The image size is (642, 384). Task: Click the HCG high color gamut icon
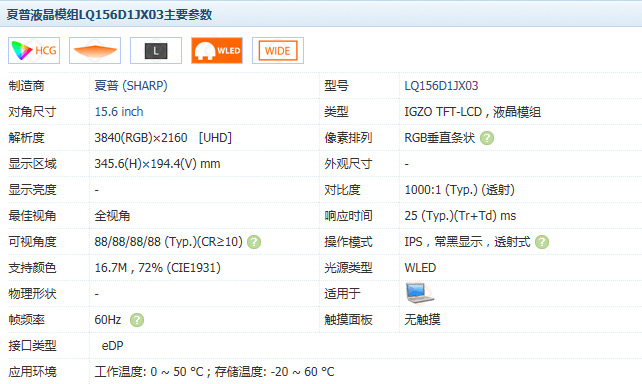tap(34, 50)
